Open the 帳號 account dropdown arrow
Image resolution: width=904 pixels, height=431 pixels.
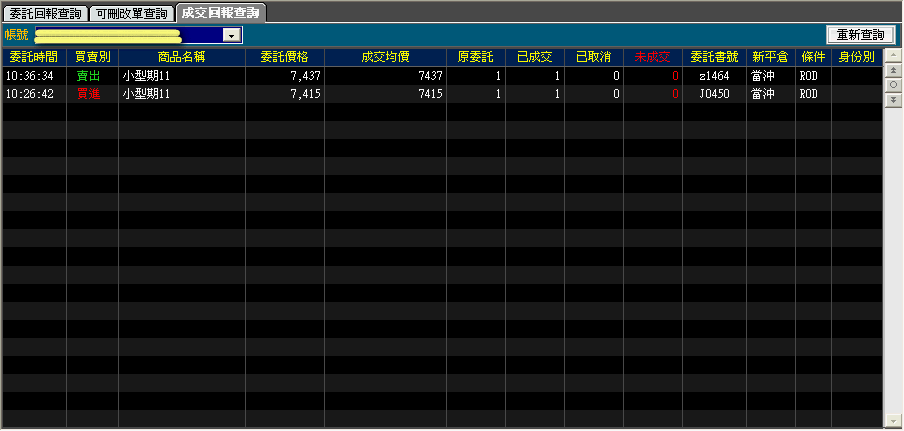(x=232, y=36)
